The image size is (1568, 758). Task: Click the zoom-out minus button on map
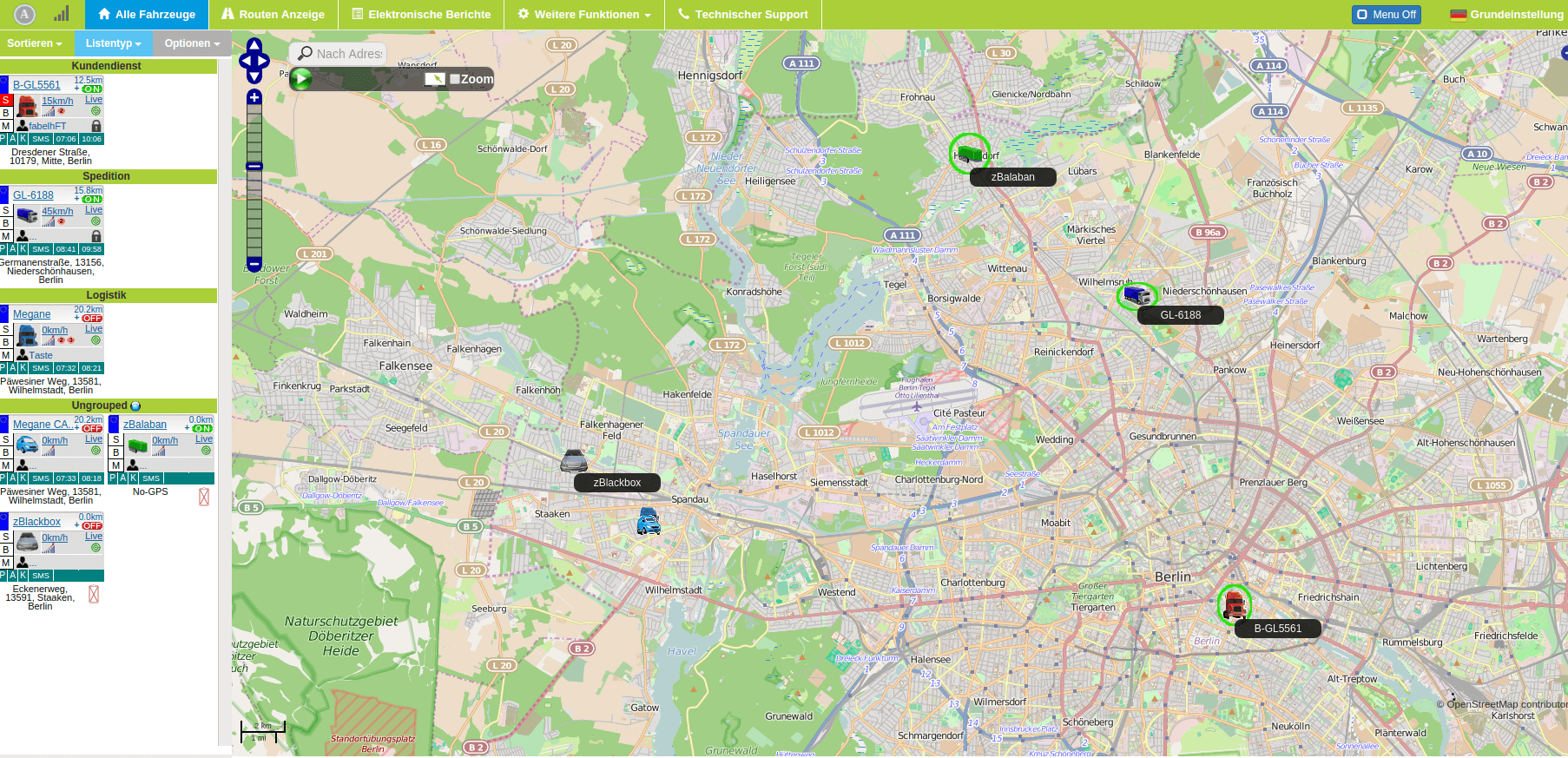[254, 263]
